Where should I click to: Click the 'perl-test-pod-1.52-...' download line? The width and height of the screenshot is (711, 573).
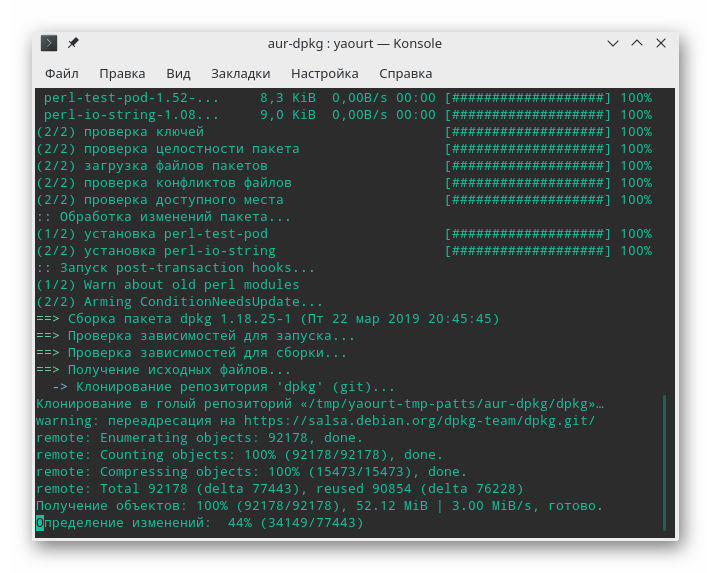click(x=347, y=98)
